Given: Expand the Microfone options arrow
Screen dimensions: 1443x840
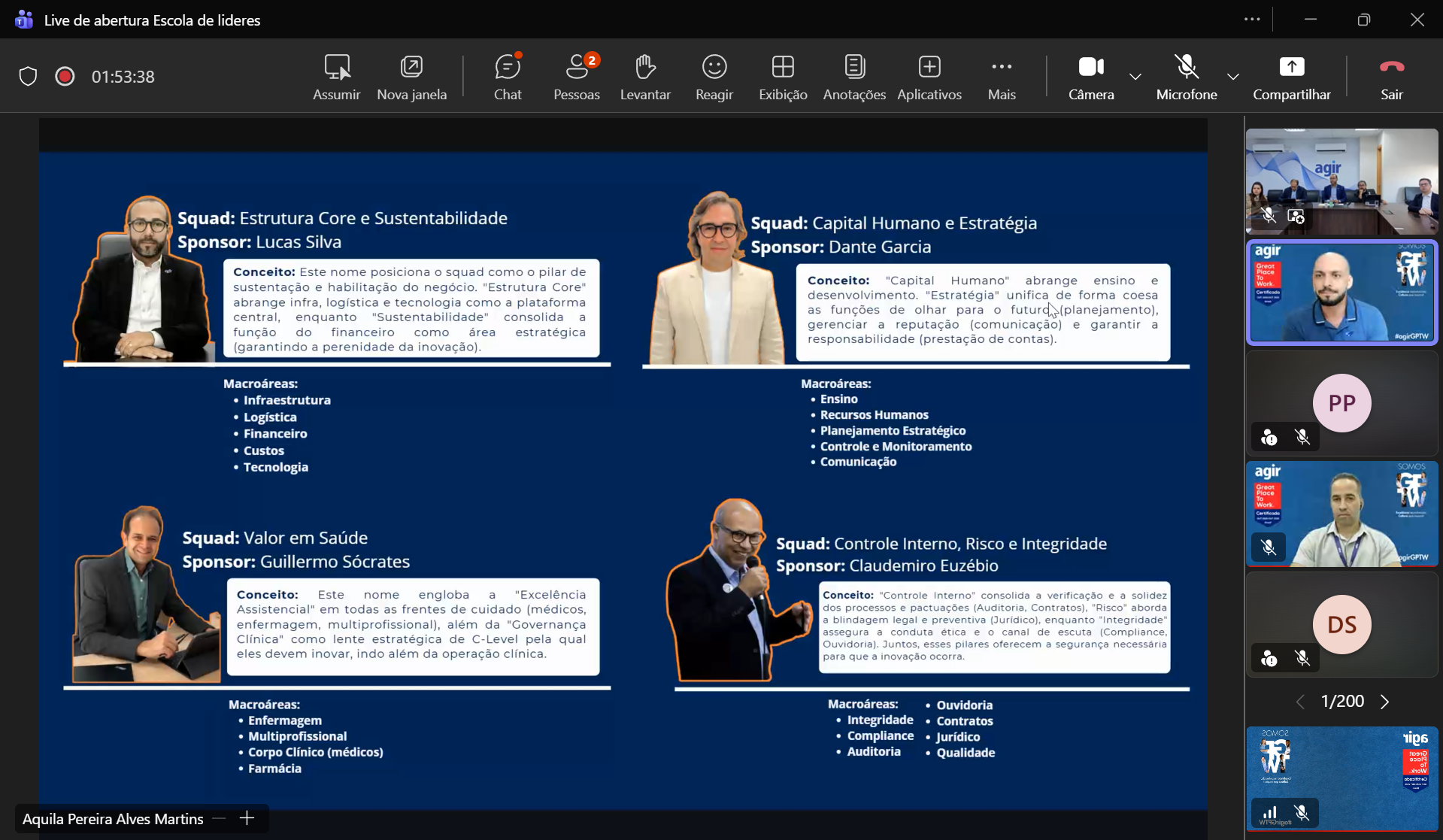Looking at the screenshot, I should click(x=1233, y=77).
